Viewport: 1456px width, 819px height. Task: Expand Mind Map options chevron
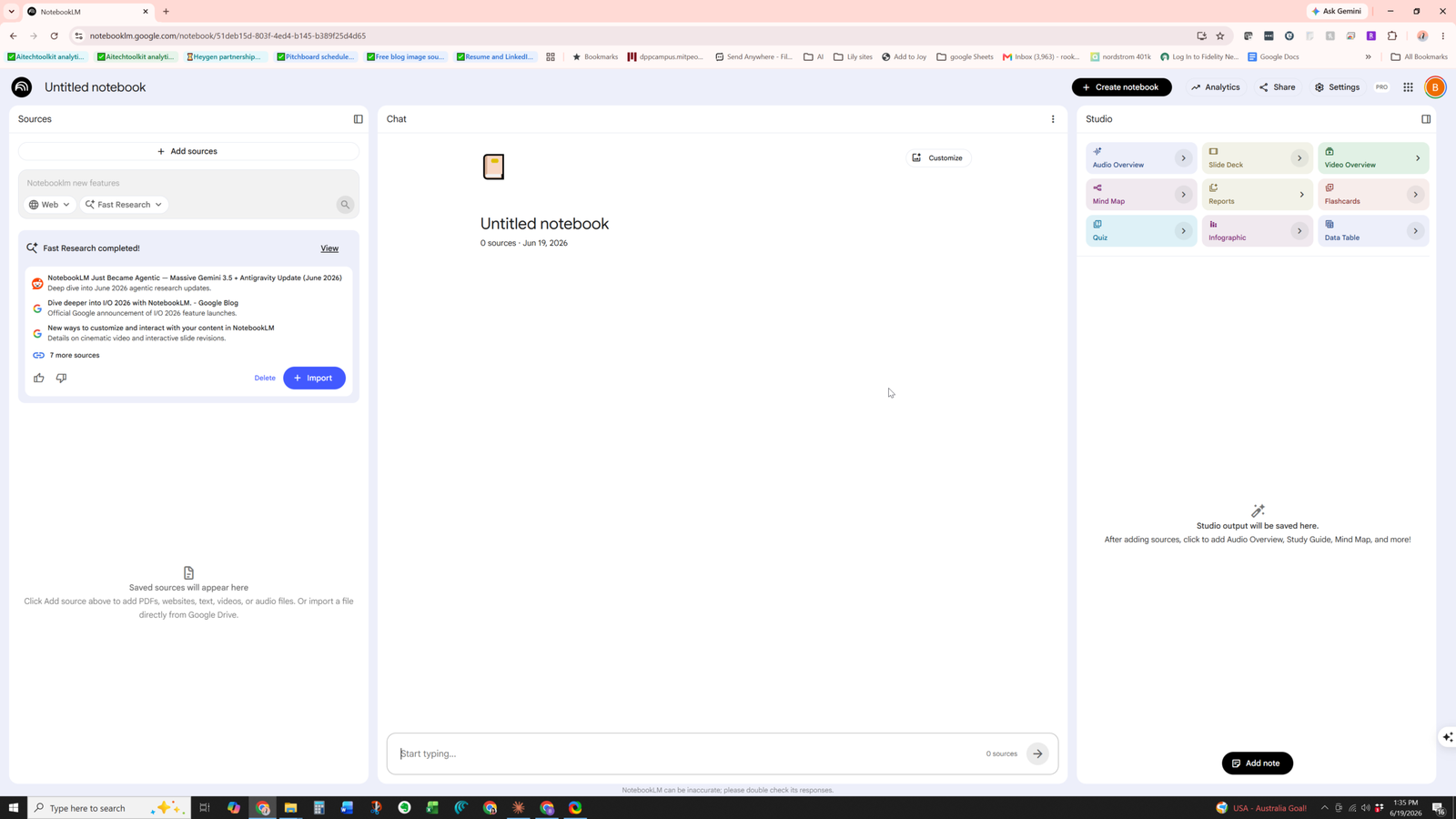point(1183,195)
